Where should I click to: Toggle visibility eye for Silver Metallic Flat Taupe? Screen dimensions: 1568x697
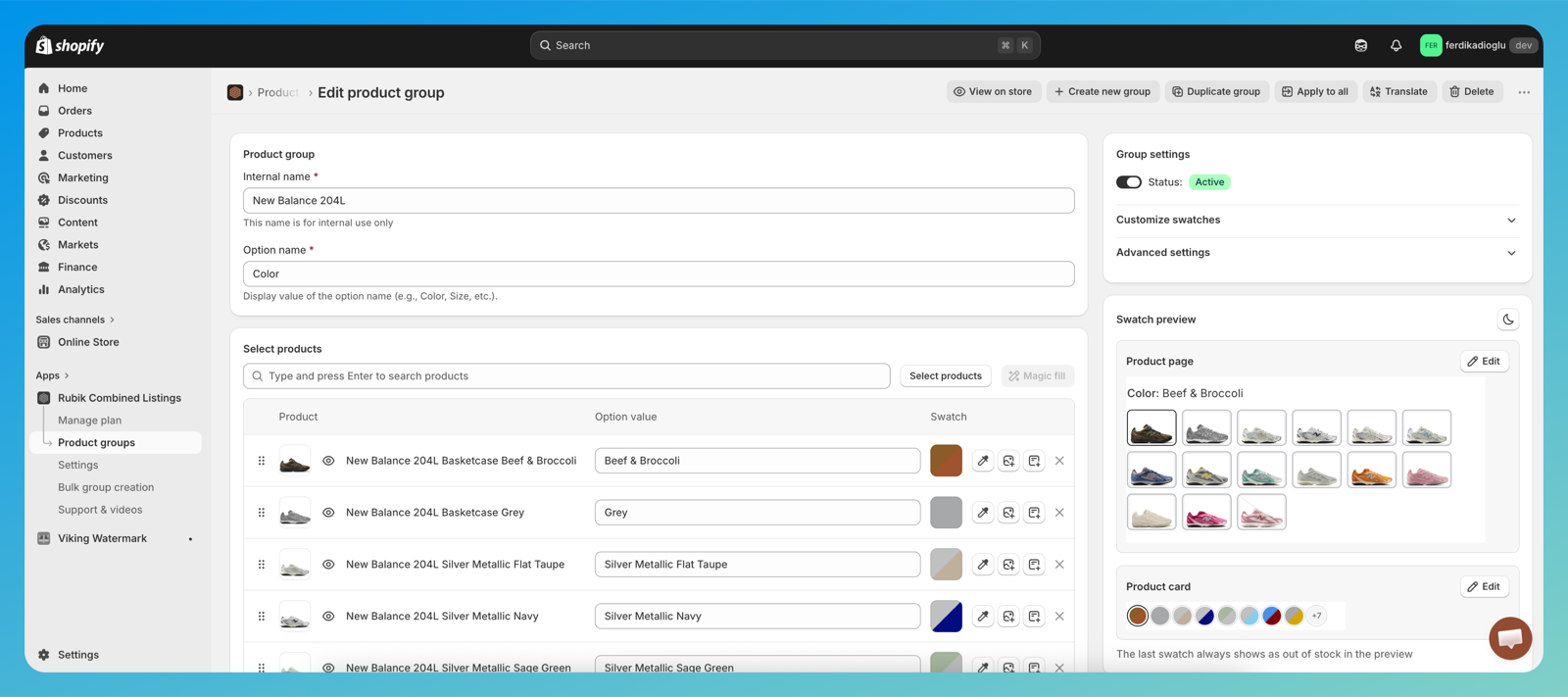click(328, 565)
